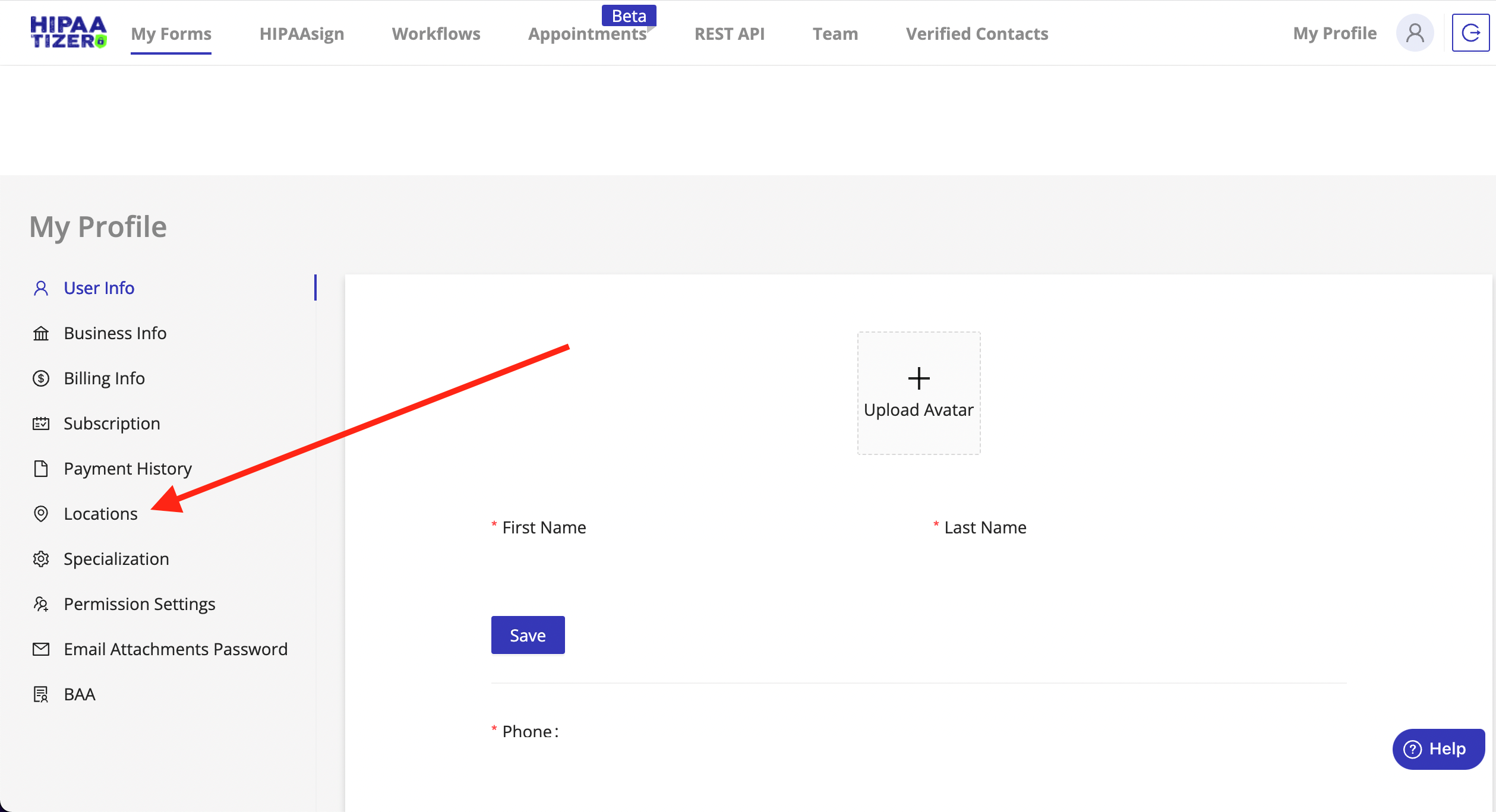The height and width of the screenshot is (812, 1496).
Task: Open My Profile link in header
Action: (1334, 33)
